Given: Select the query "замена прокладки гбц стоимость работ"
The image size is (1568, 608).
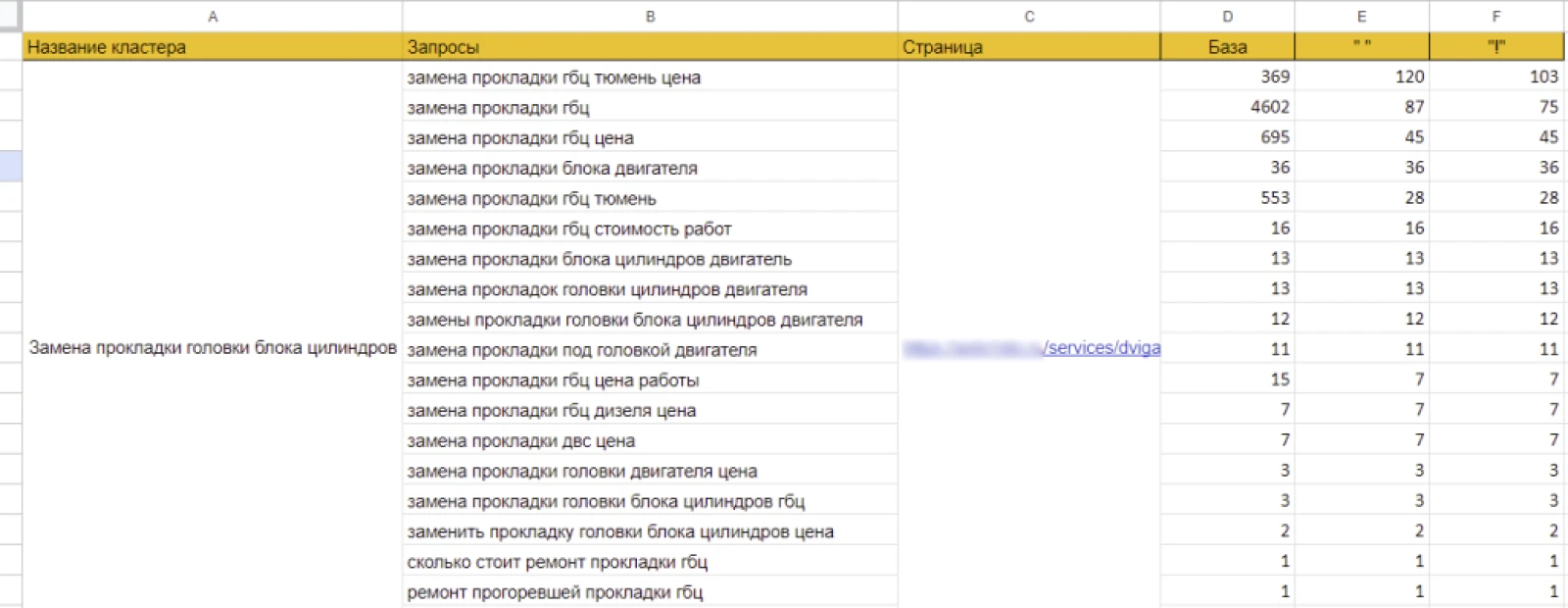Looking at the screenshot, I should pyautogui.click(x=650, y=228).
